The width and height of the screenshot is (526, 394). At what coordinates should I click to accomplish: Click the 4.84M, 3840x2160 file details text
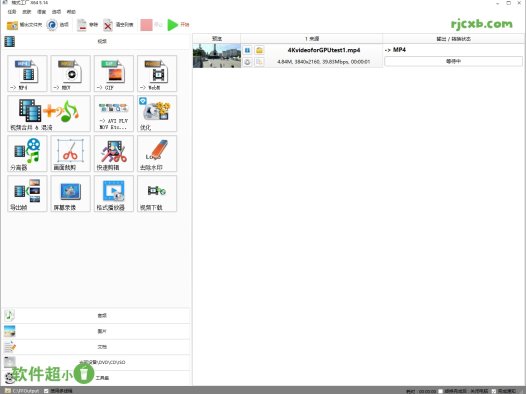(323, 62)
